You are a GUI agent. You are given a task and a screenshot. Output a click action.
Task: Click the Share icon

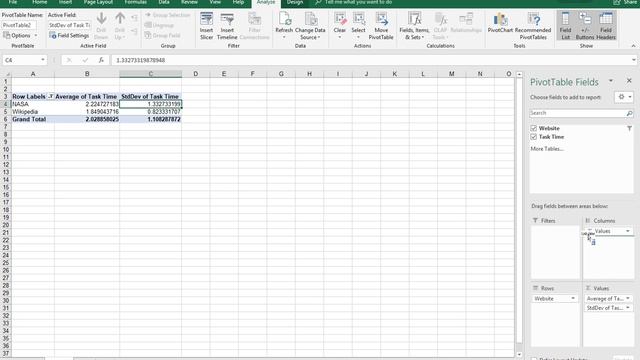click(x=625, y=2)
